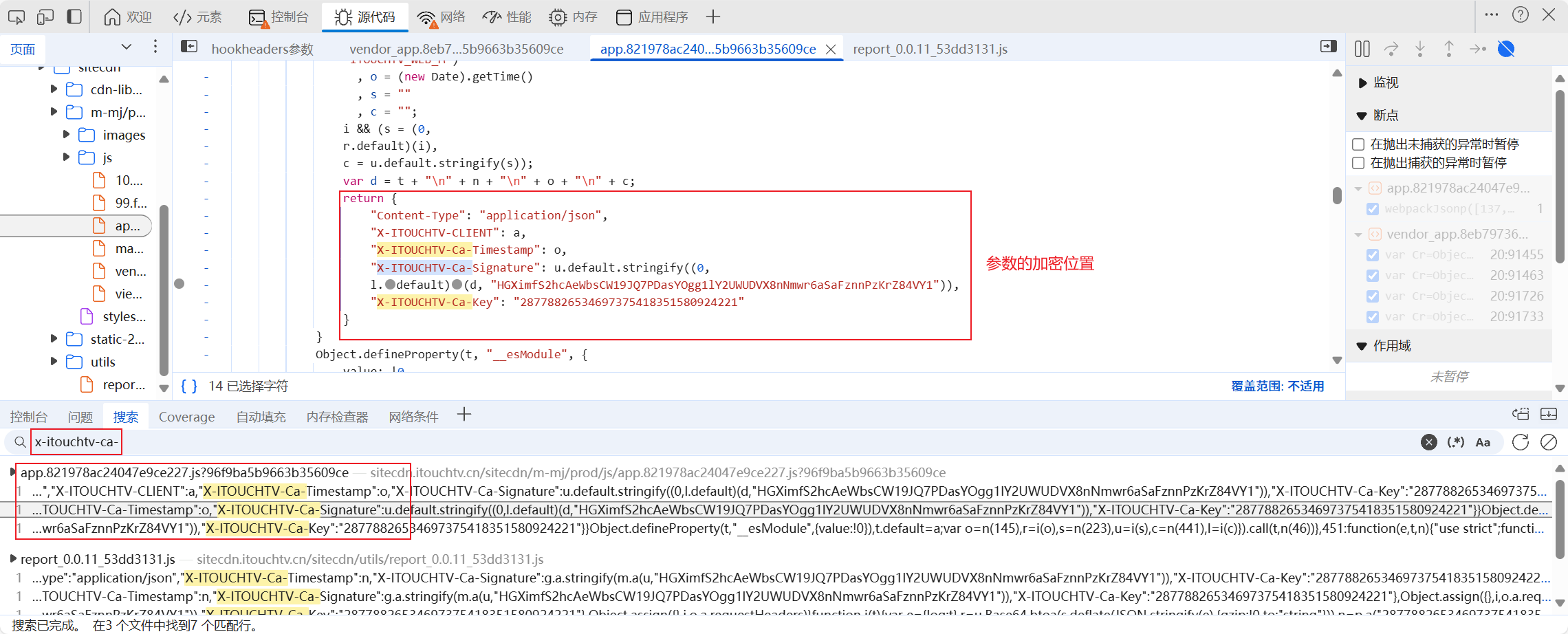1568x634 pixels.
Task: Hide the navigator pane toggle icon
Action: pyautogui.click(x=189, y=47)
